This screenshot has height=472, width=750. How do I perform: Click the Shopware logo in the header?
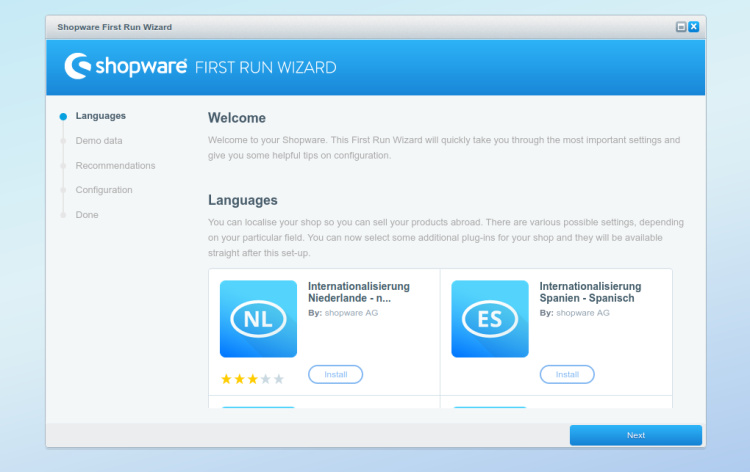tap(126, 67)
